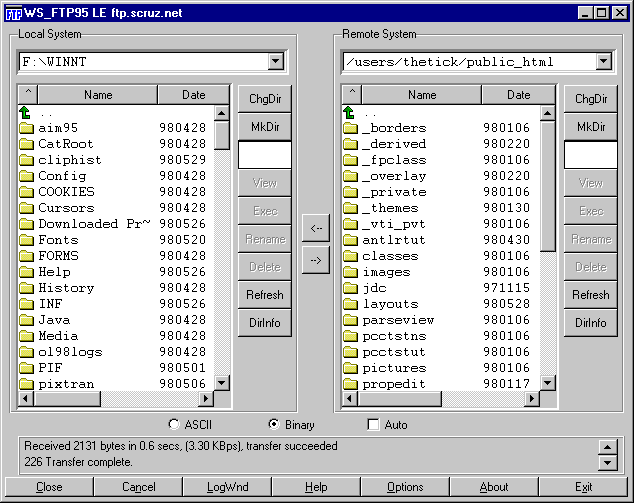
Task: Select the parseview folder icon
Action: click(351, 320)
